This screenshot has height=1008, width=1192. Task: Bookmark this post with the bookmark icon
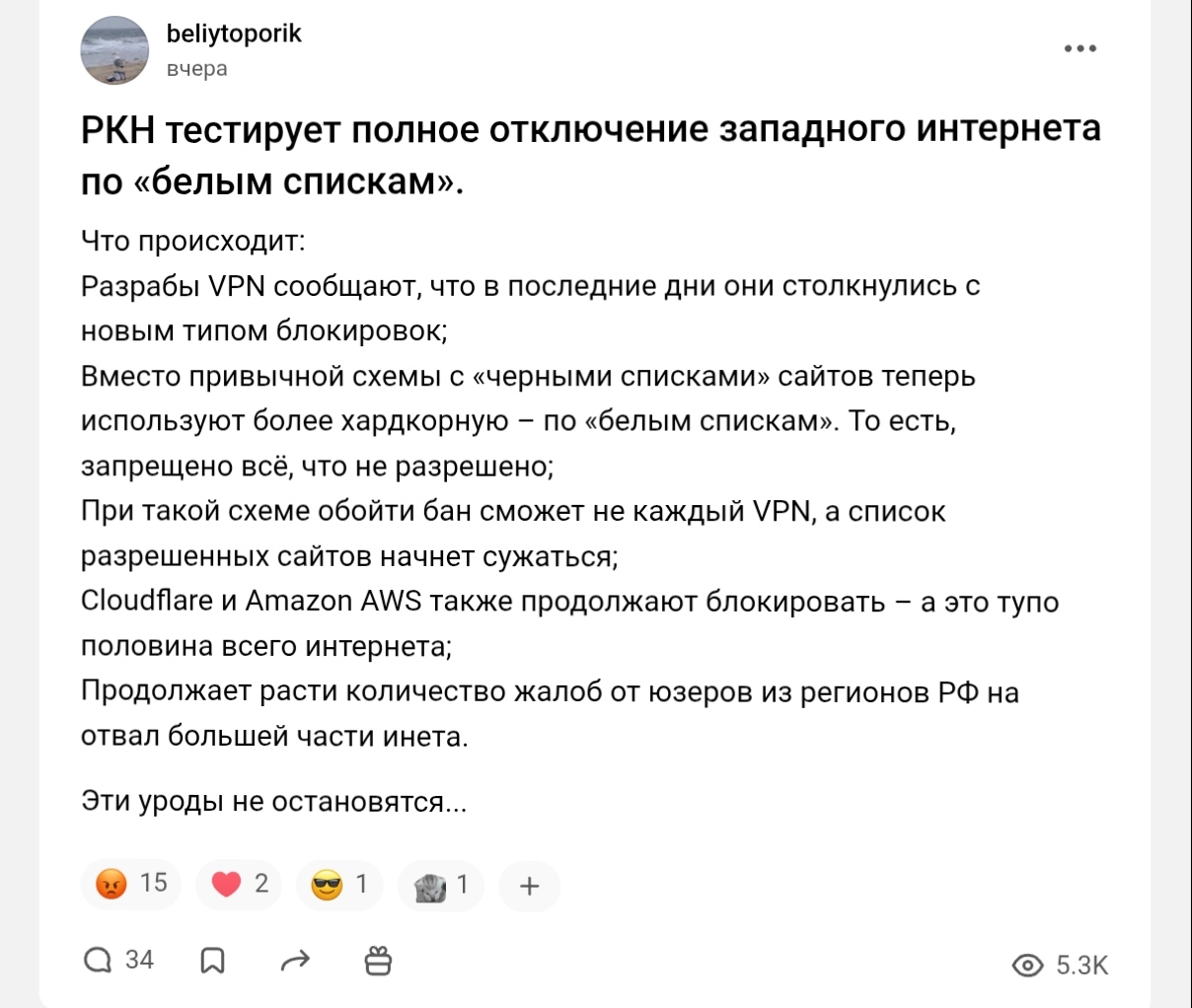212,961
